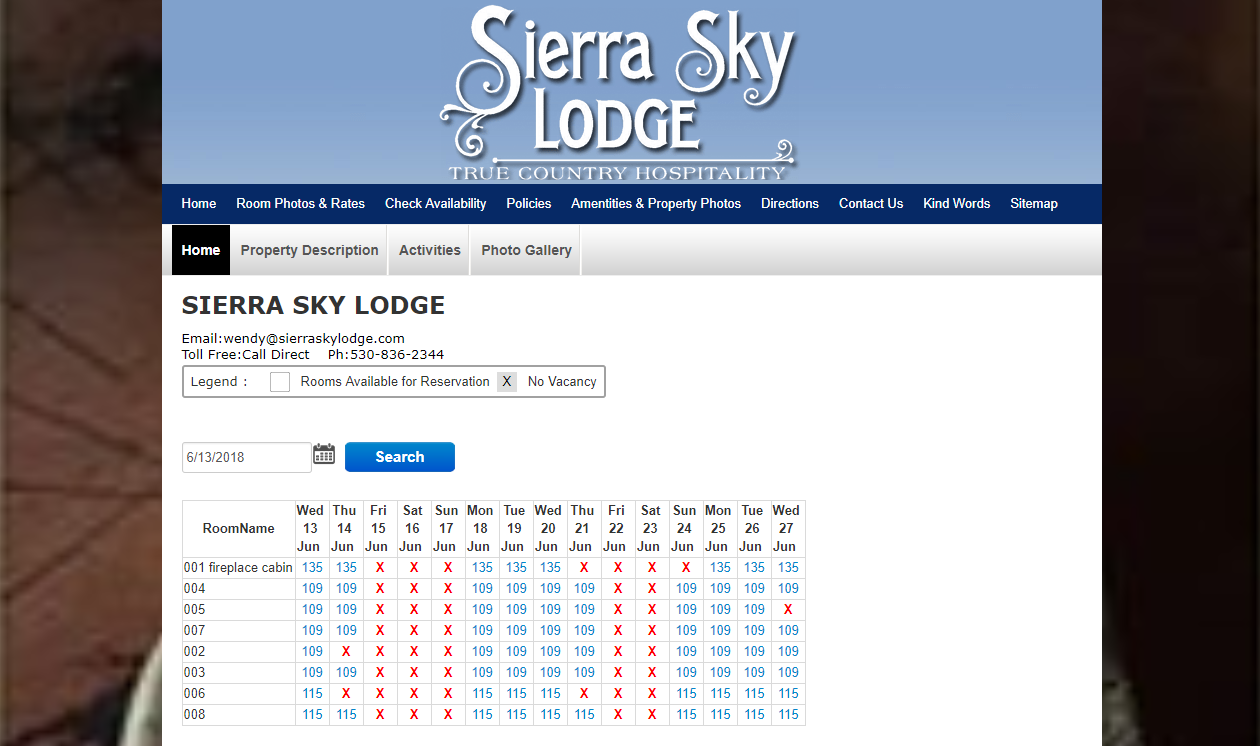The height and width of the screenshot is (746, 1260).
Task: Click the room name 007 row label
Action: [x=194, y=631]
